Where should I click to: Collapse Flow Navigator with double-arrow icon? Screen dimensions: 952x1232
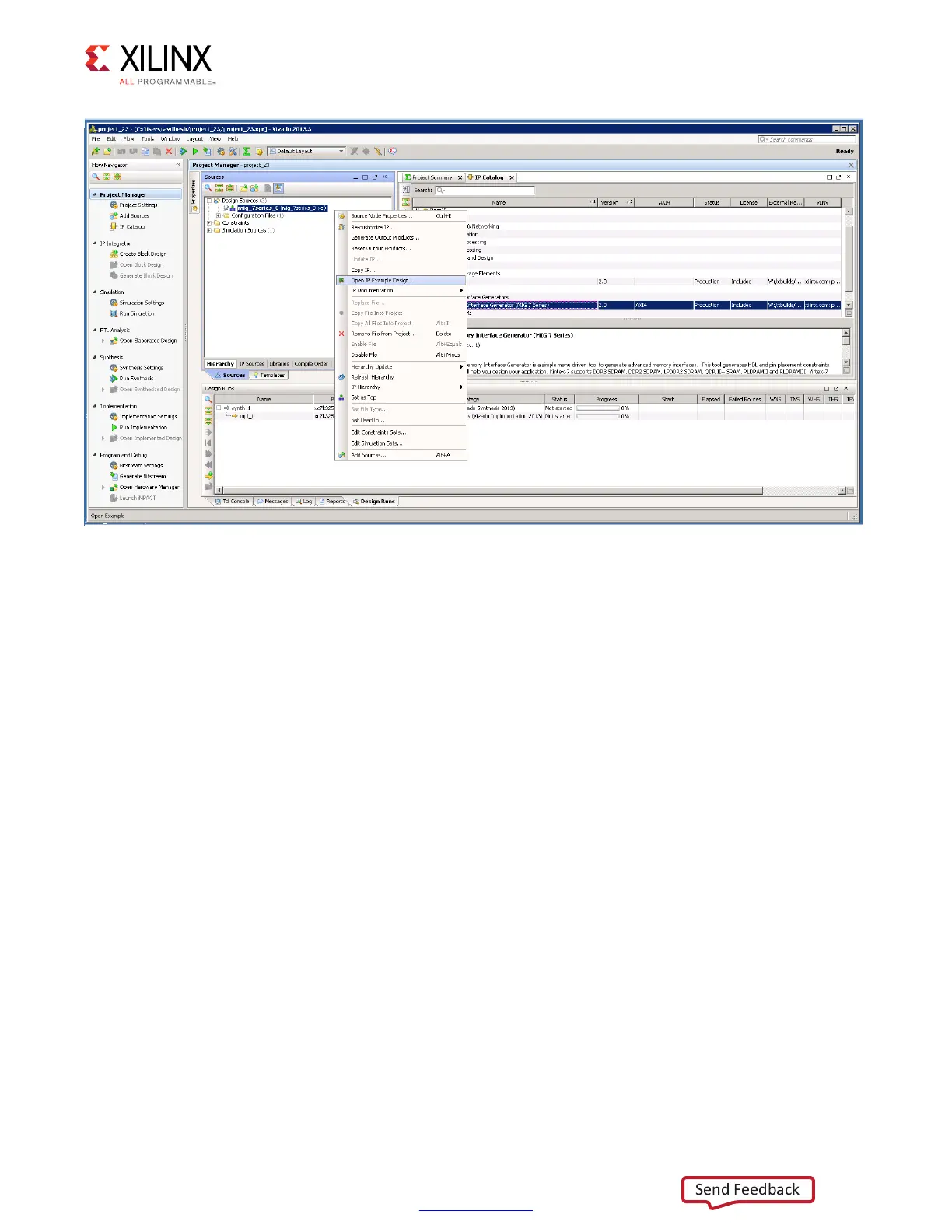click(x=177, y=165)
